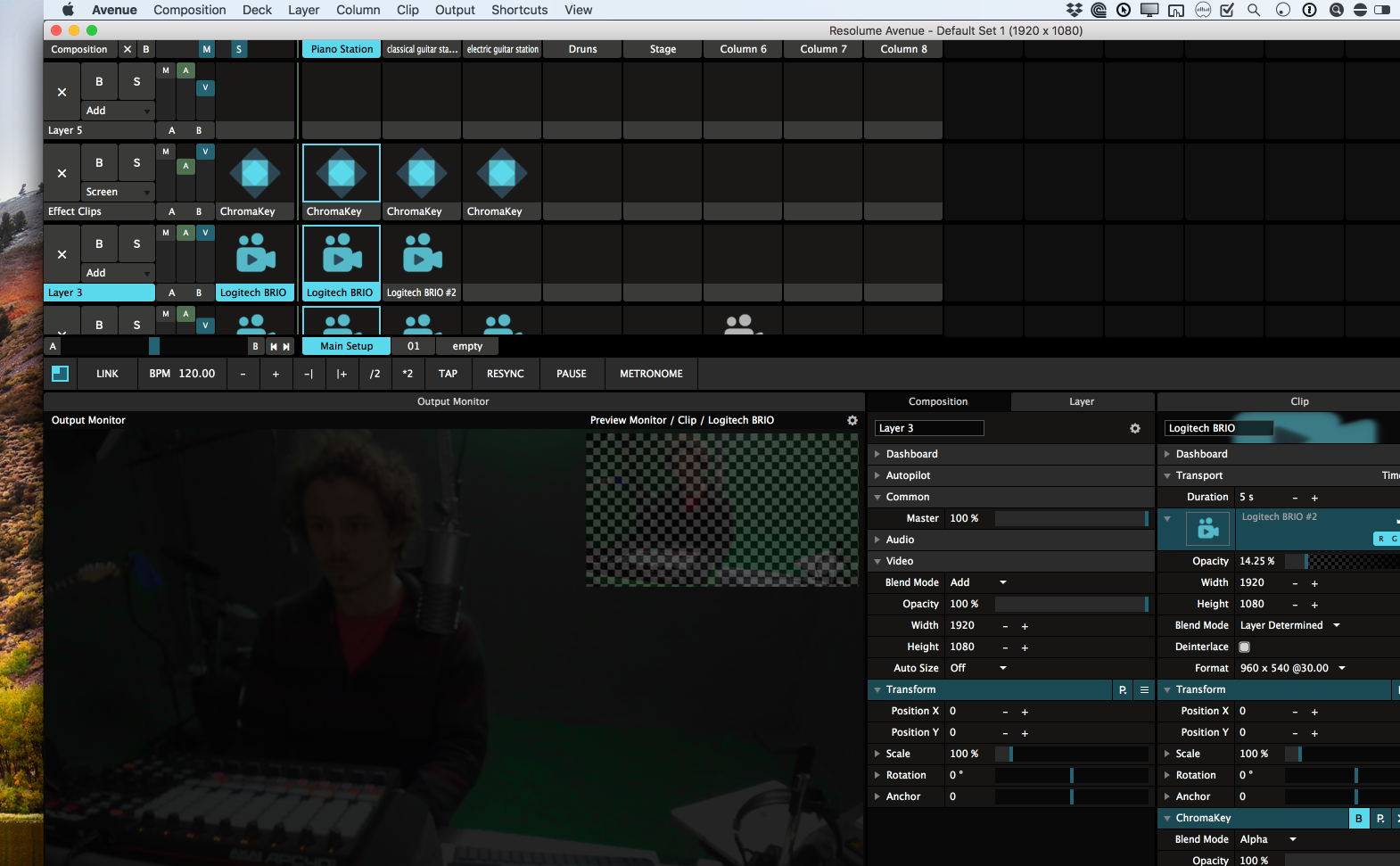Viewport: 1400px width, 866px height.
Task: Open the Layer Transform hamburger menu
Action: coord(1144,690)
